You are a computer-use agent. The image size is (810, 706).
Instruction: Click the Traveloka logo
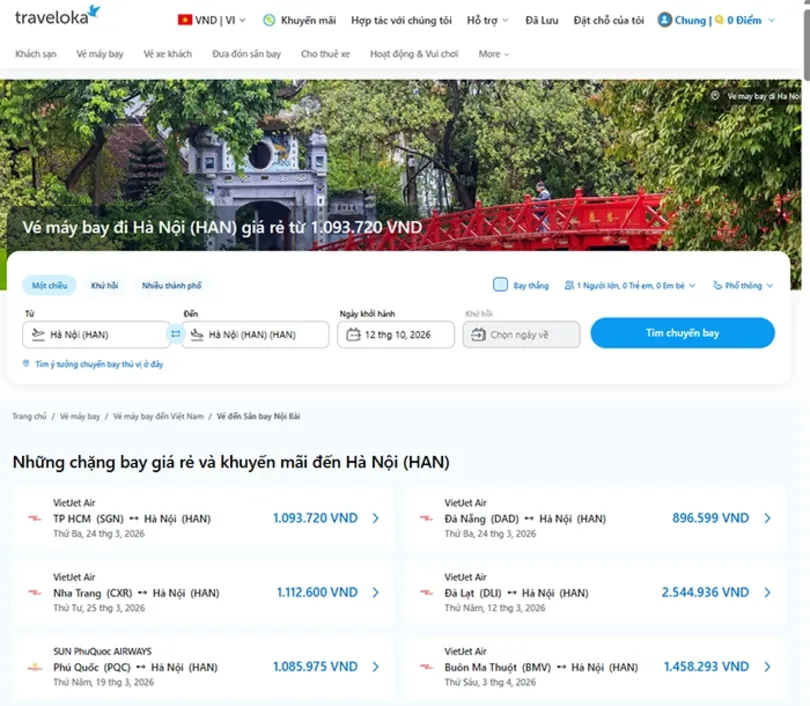click(x=57, y=17)
